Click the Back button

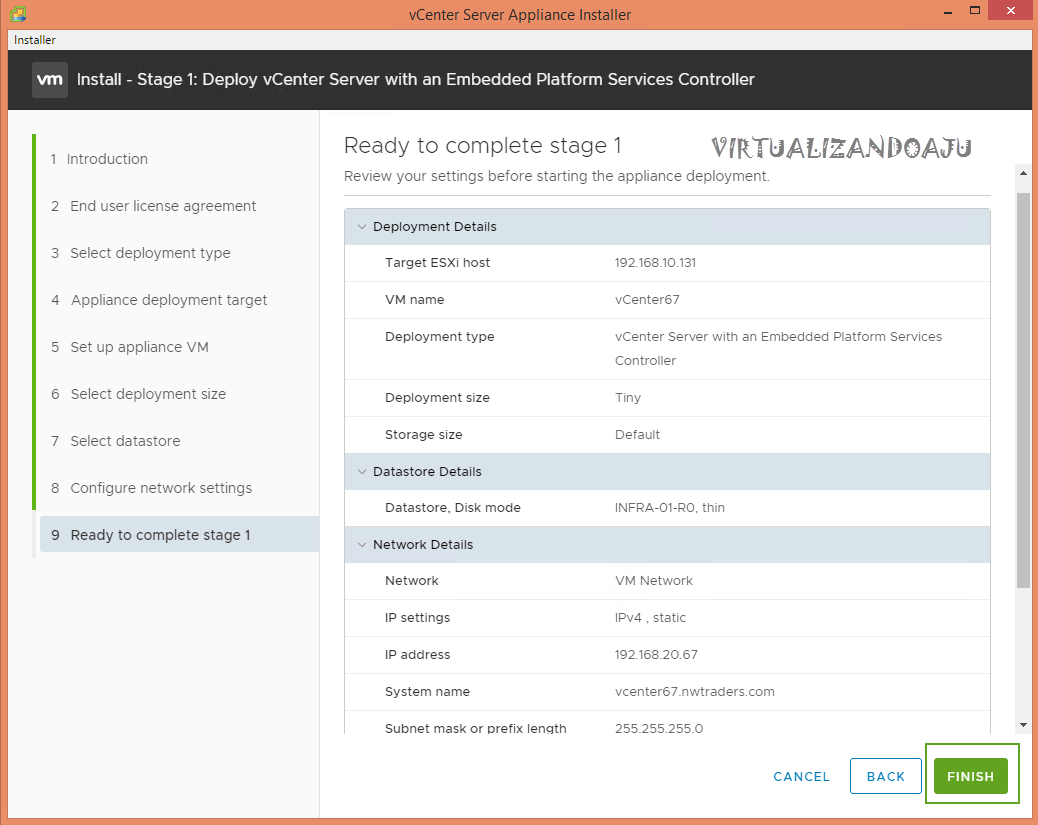pyautogui.click(x=885, y=776)
